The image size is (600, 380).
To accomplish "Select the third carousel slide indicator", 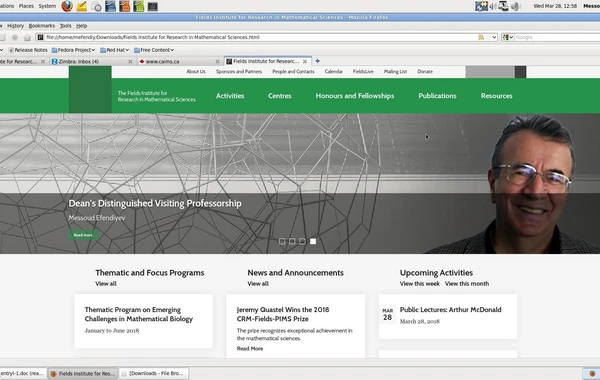I will (x=303, y=241).
